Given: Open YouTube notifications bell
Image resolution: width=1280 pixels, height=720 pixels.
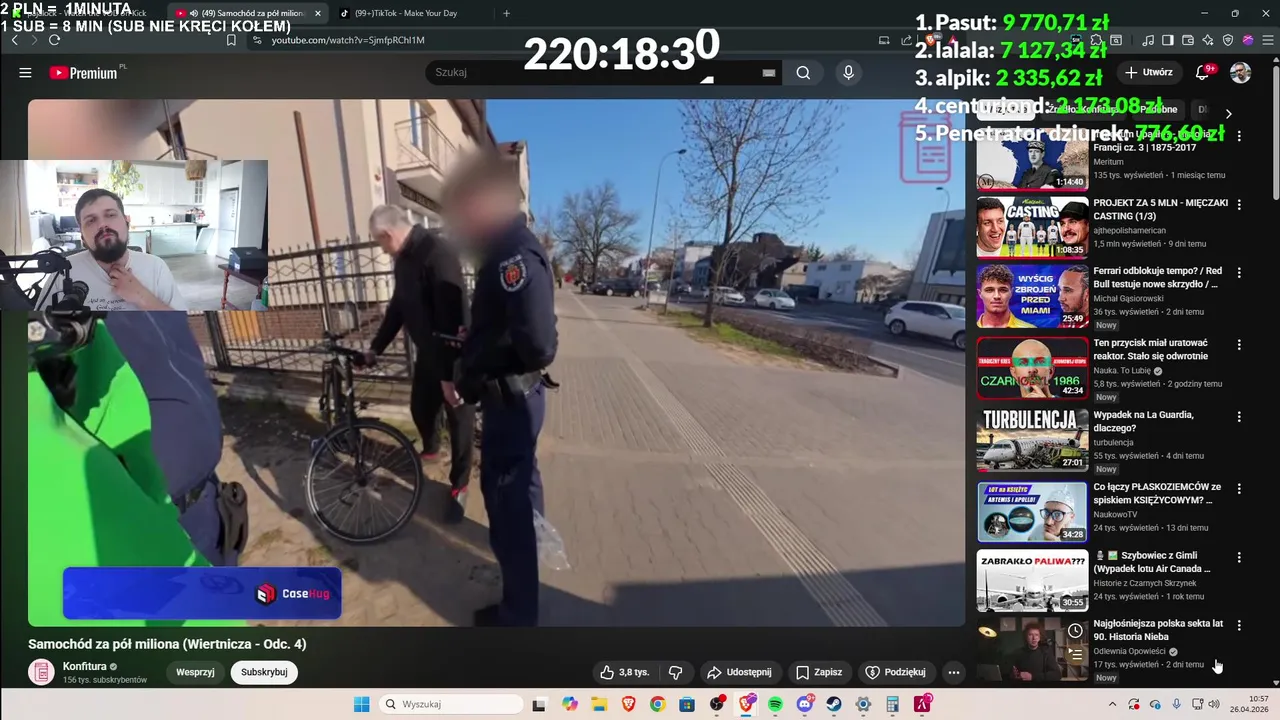Looking at the screenshot, I should click(x=1203, y=72).
